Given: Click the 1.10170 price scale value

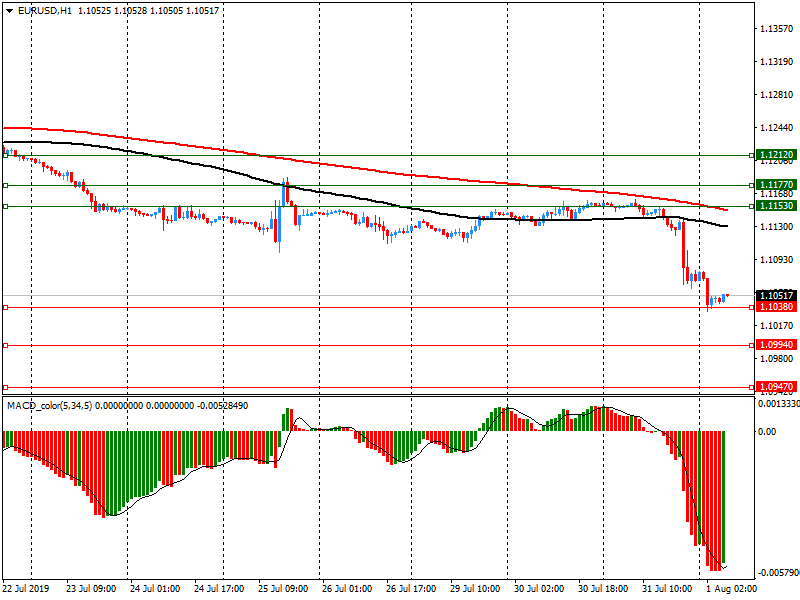Looking at the screenshot, I should click(x=777, y=326).
